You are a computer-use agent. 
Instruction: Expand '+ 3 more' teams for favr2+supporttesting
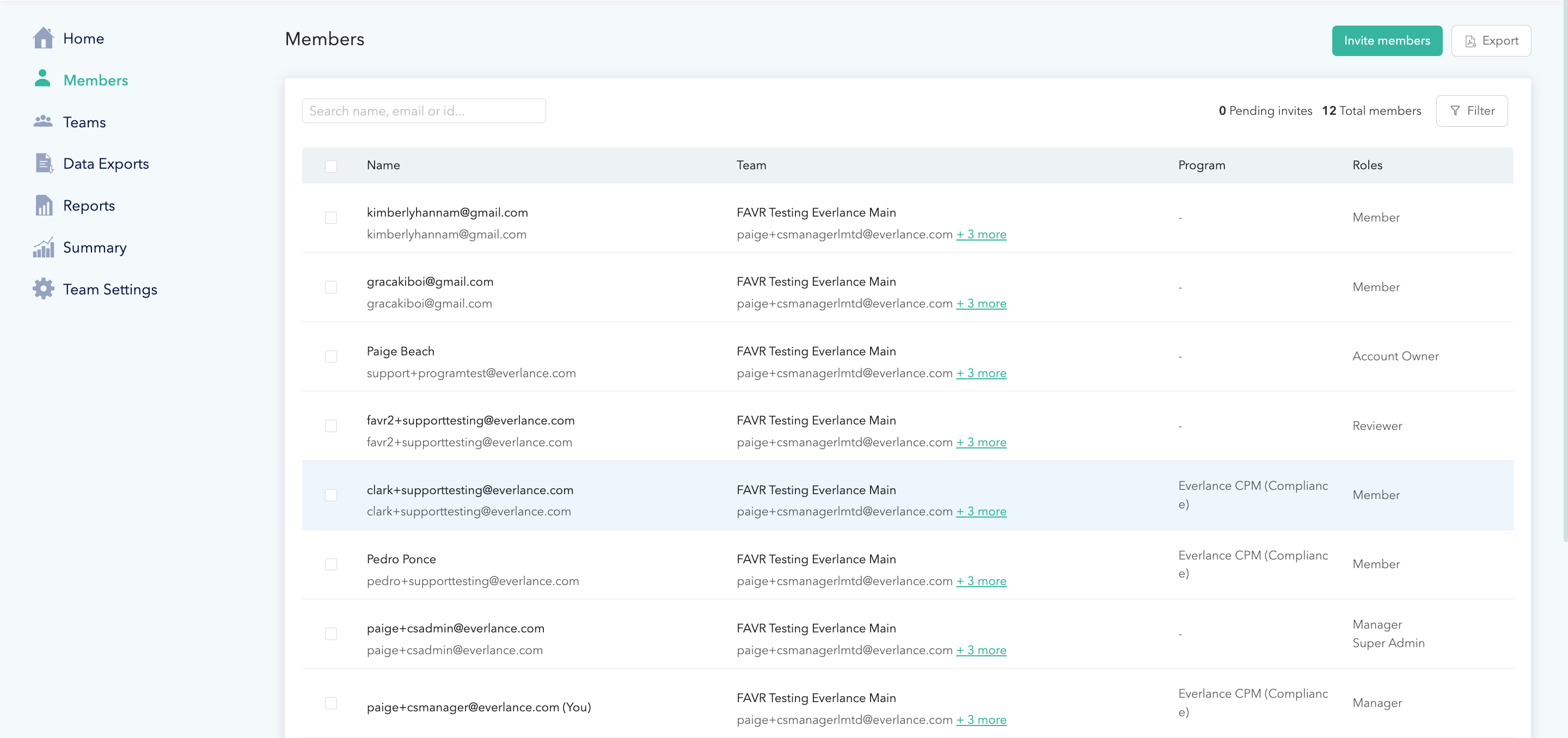(981, 442)
